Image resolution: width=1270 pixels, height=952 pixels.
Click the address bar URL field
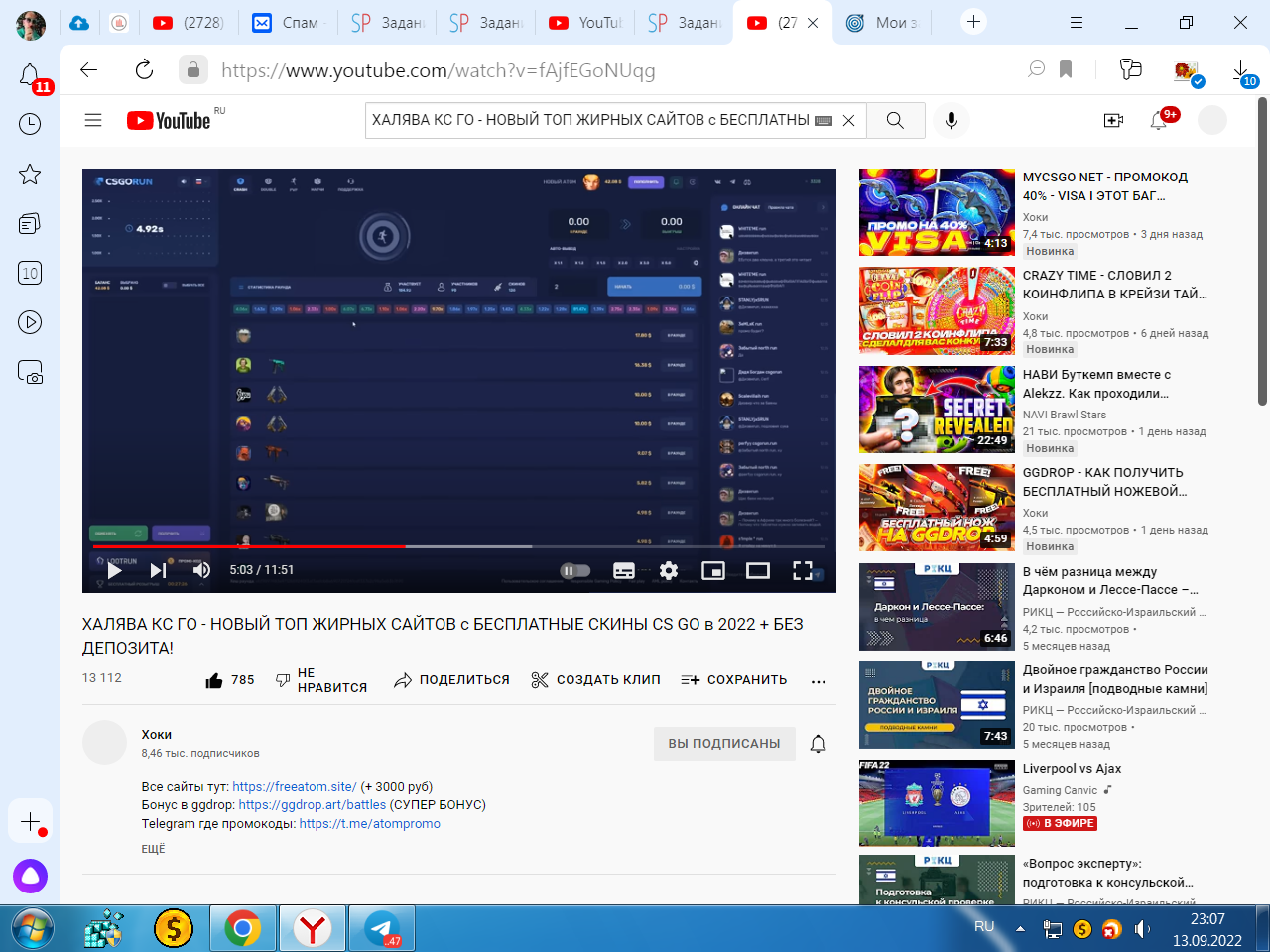(x=615, y=70)
